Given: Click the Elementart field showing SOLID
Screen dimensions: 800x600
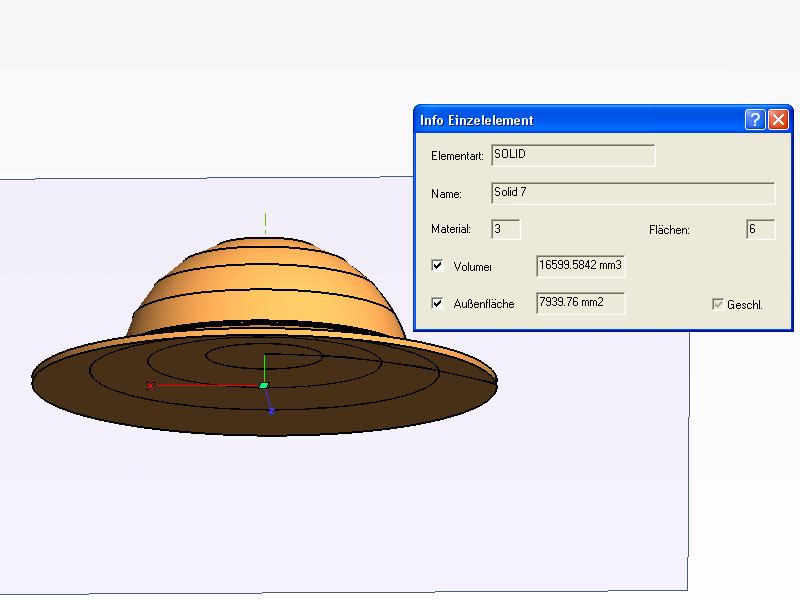Looking at the screenshot, I should (573, 155).
